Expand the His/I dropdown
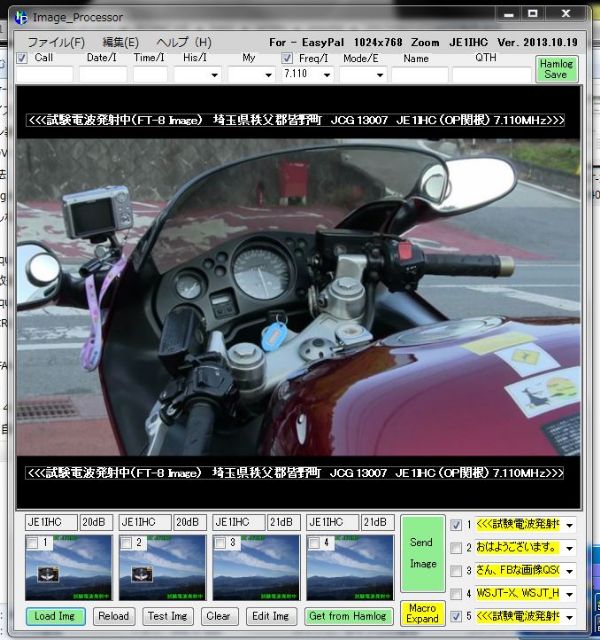Viewport: 600px width, 640px height. pyautogui.click(x=214, y=75)
